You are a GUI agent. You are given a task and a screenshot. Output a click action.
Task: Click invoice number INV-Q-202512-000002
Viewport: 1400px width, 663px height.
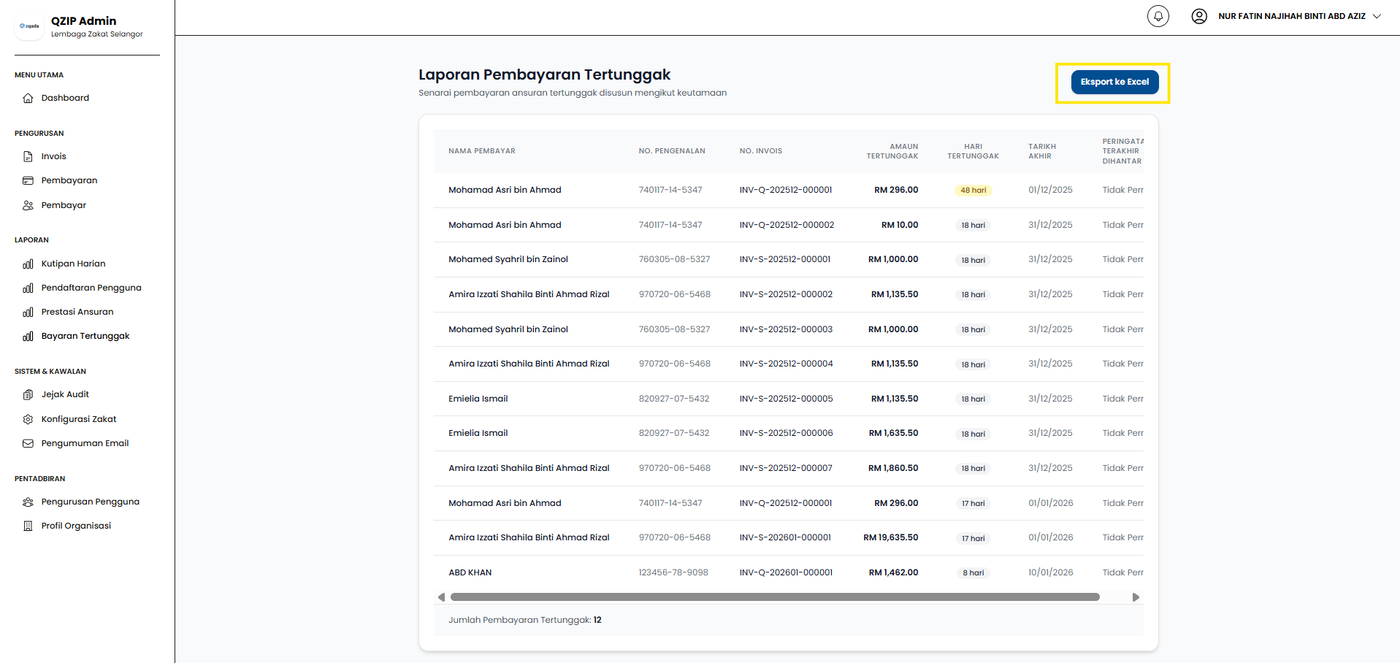tap(787, 225)
